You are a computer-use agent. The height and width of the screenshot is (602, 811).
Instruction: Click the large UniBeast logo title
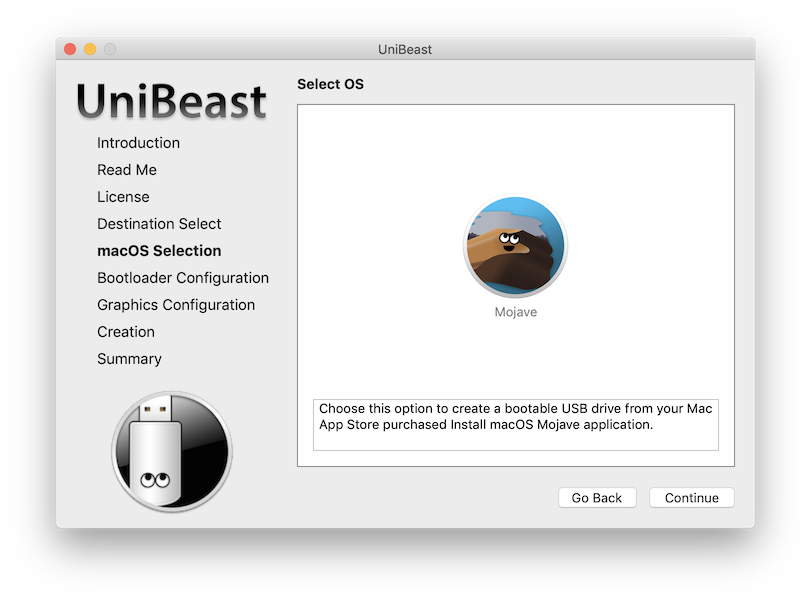171,101
